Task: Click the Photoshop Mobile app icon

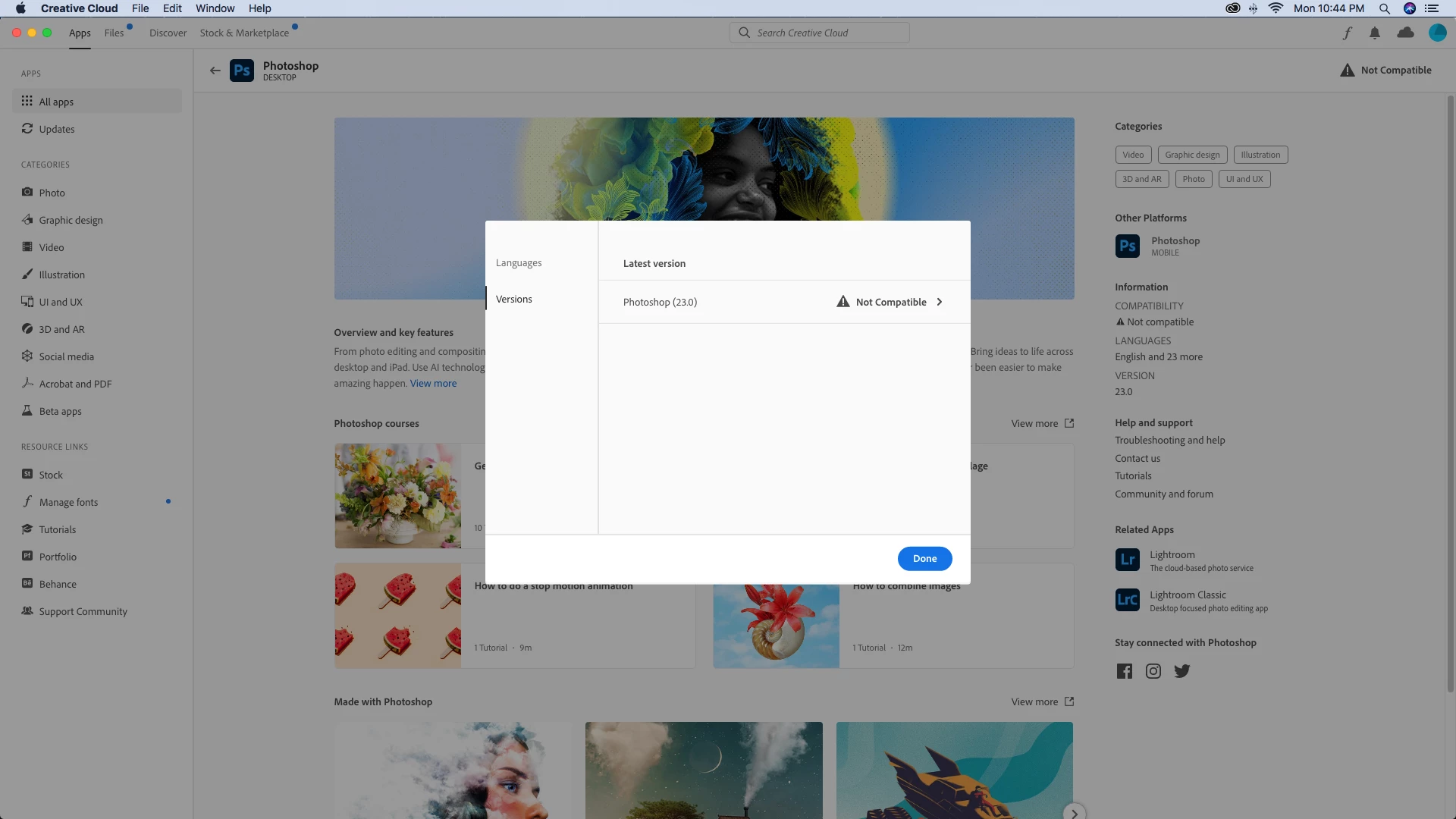Action: click(x=1127, y=246)
